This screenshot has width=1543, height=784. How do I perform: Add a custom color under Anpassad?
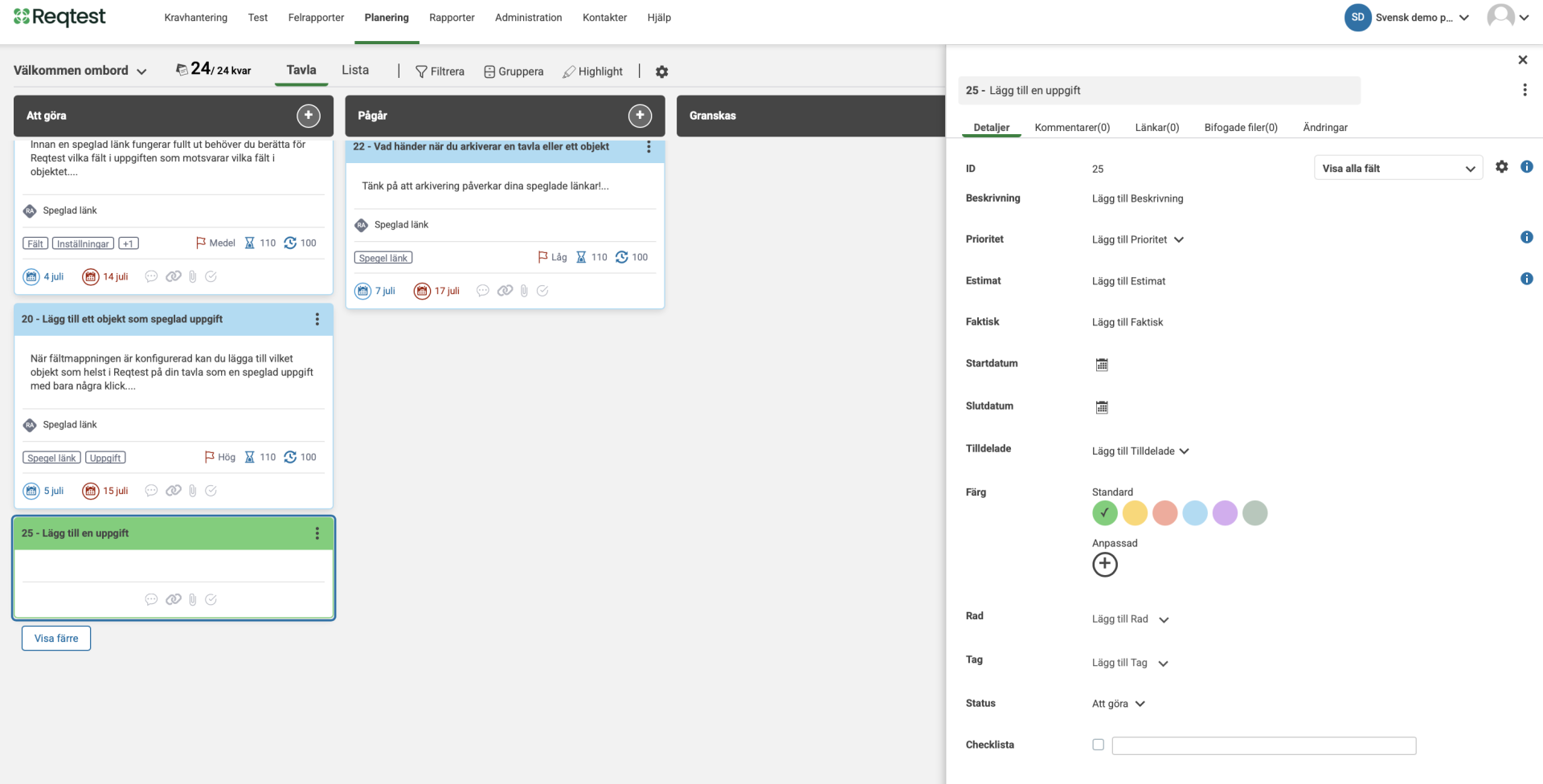point(1105,565)
